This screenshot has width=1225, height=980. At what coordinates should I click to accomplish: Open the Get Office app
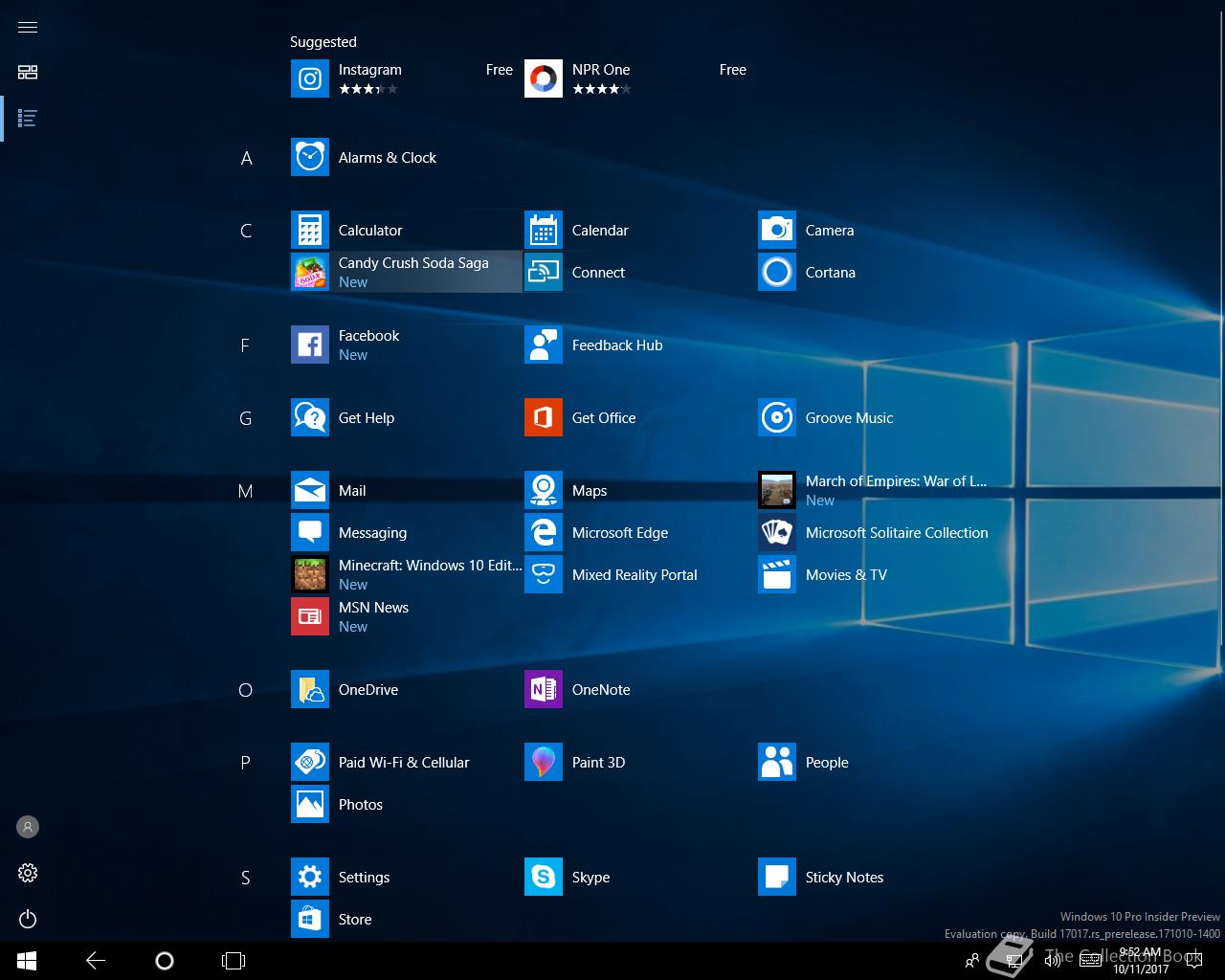(x=639, y=417)
